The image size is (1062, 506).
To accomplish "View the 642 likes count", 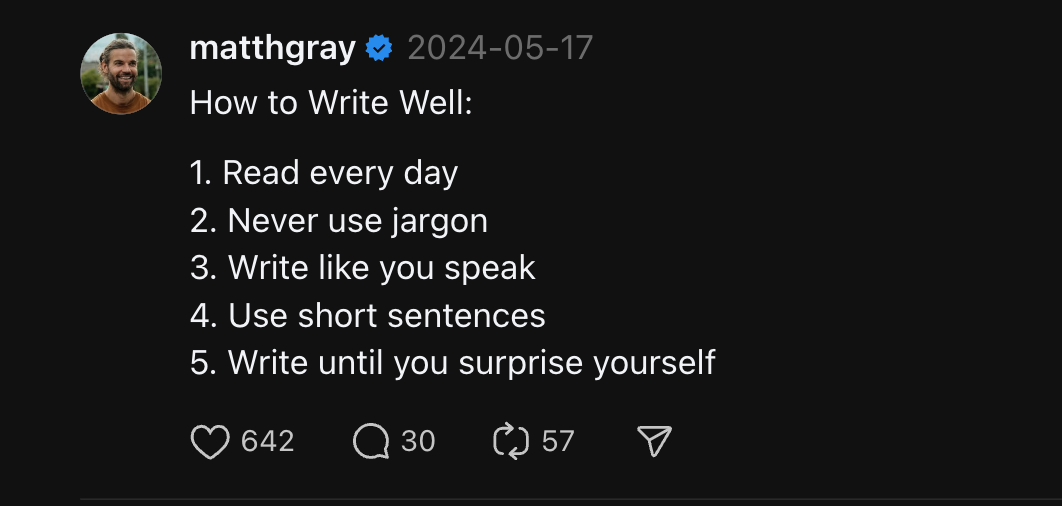I will (268, 442).
